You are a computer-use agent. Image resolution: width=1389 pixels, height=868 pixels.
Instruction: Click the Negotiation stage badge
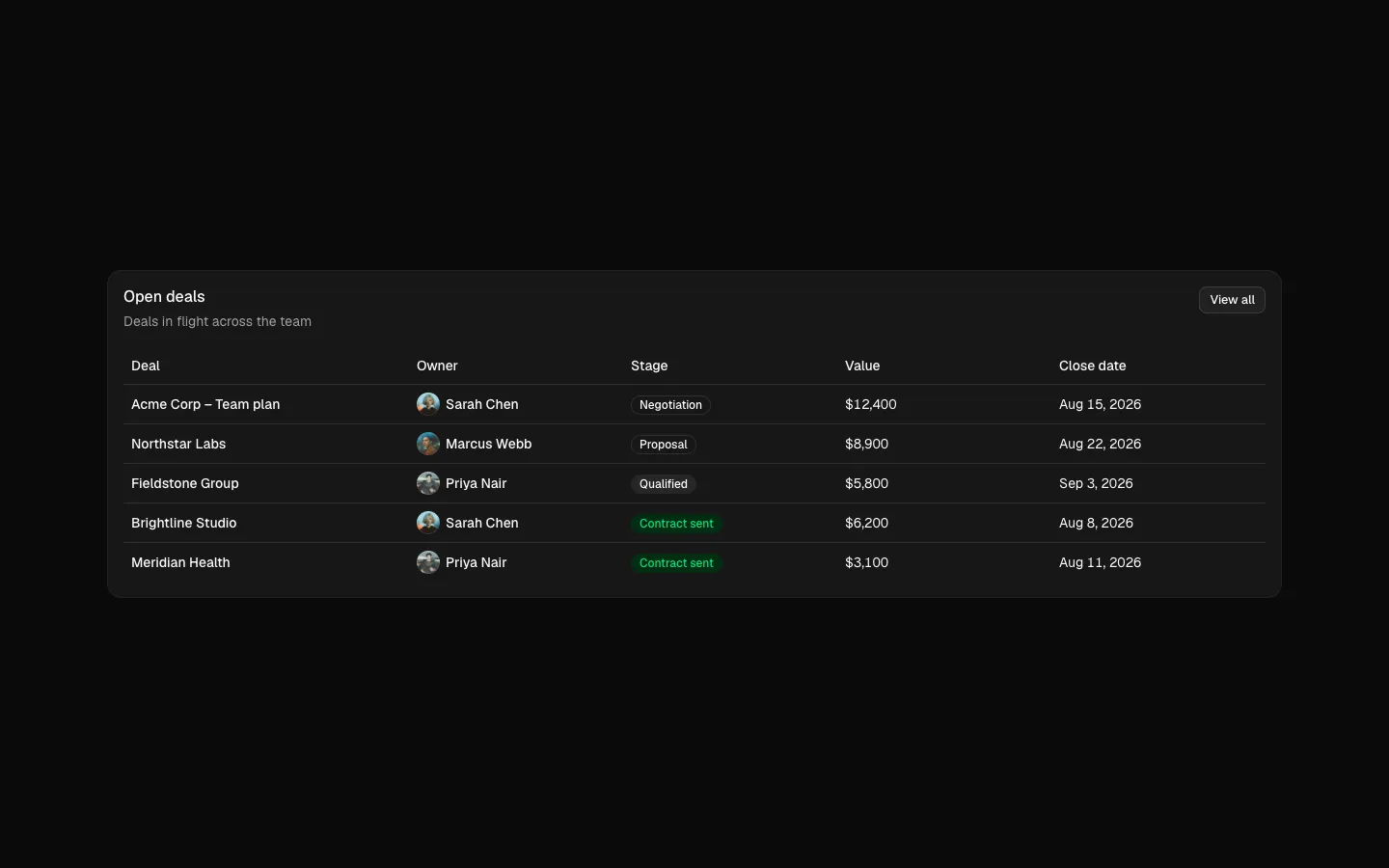coord(670,405)
